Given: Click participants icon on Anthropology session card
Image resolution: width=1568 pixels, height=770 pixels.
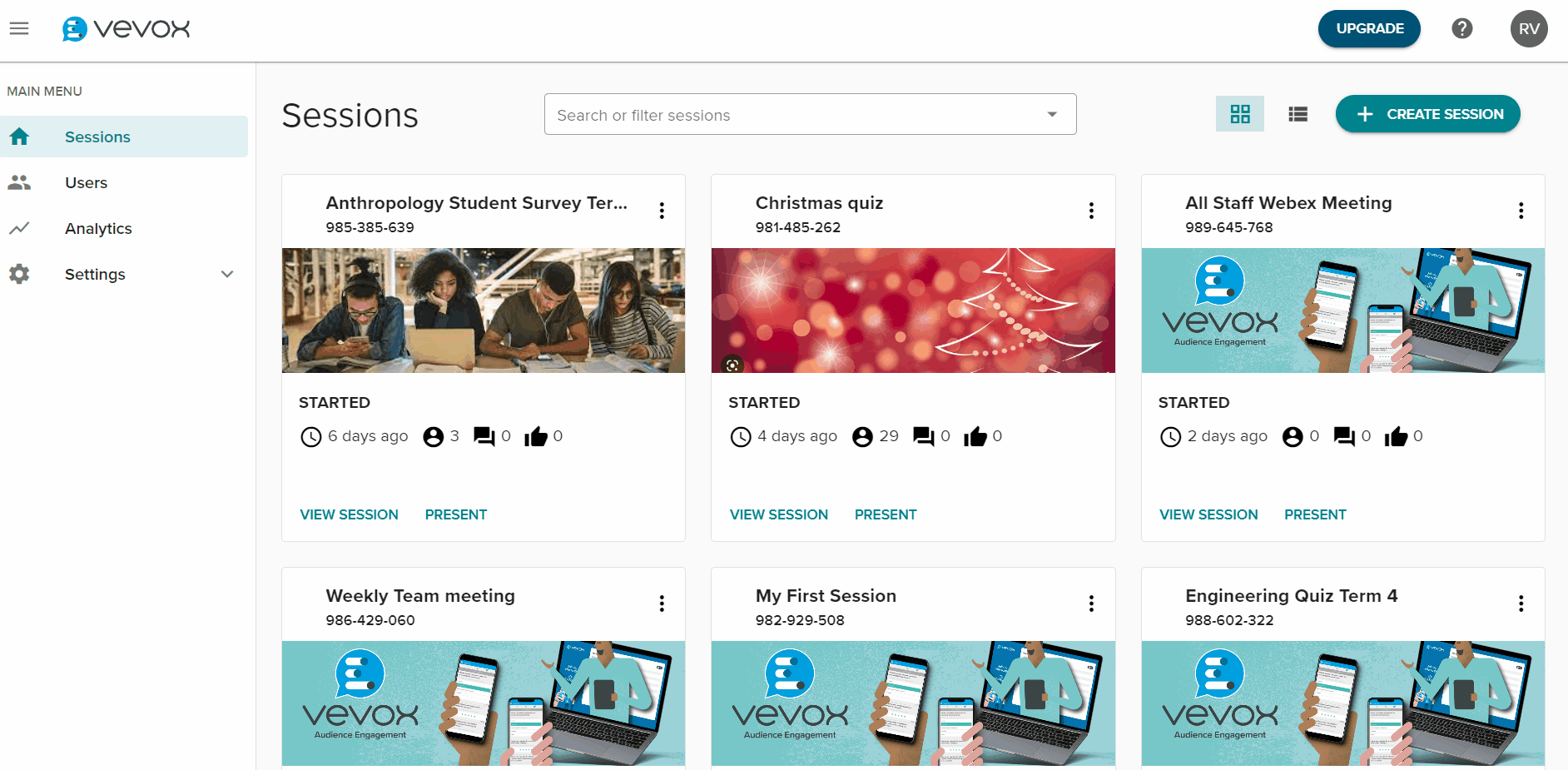Looking at the screenshot, I should [x=433, y=437].
